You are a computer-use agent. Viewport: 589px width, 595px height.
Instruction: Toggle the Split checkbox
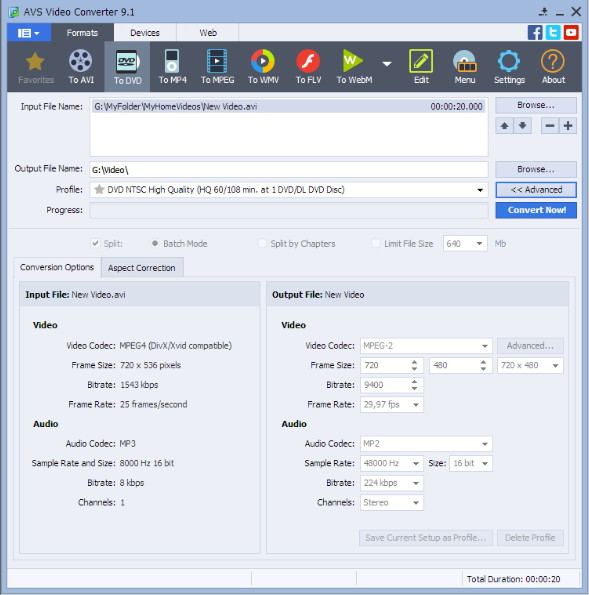click(x=95, y=243)
